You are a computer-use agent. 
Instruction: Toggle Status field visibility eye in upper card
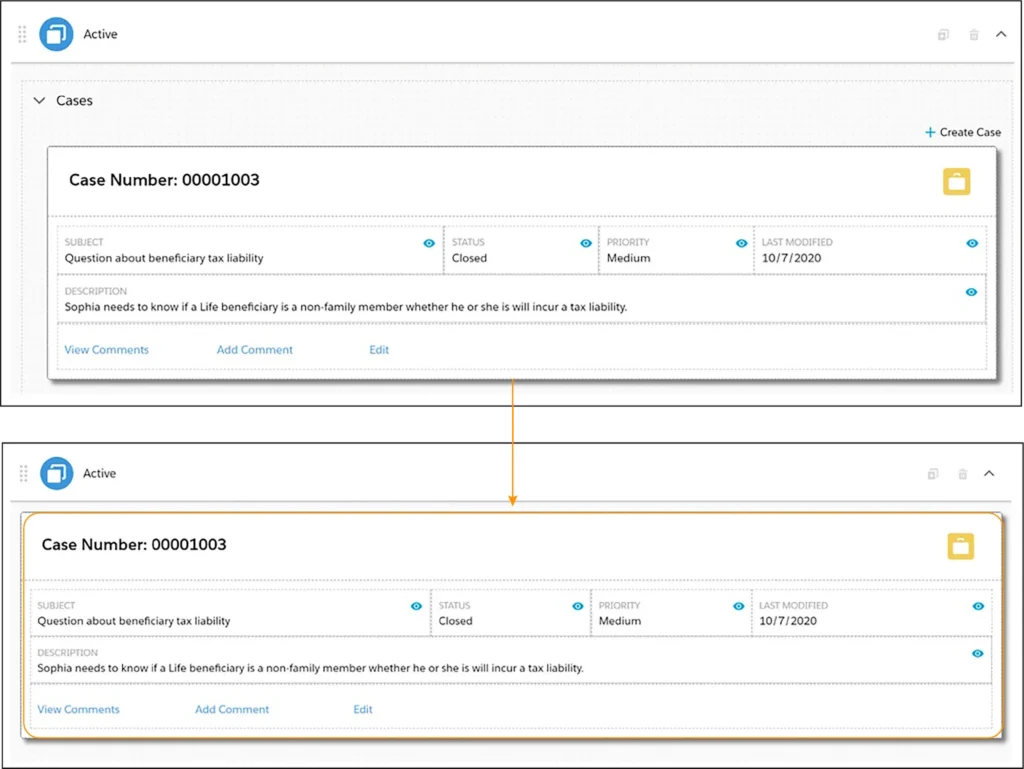click(586, 243)
